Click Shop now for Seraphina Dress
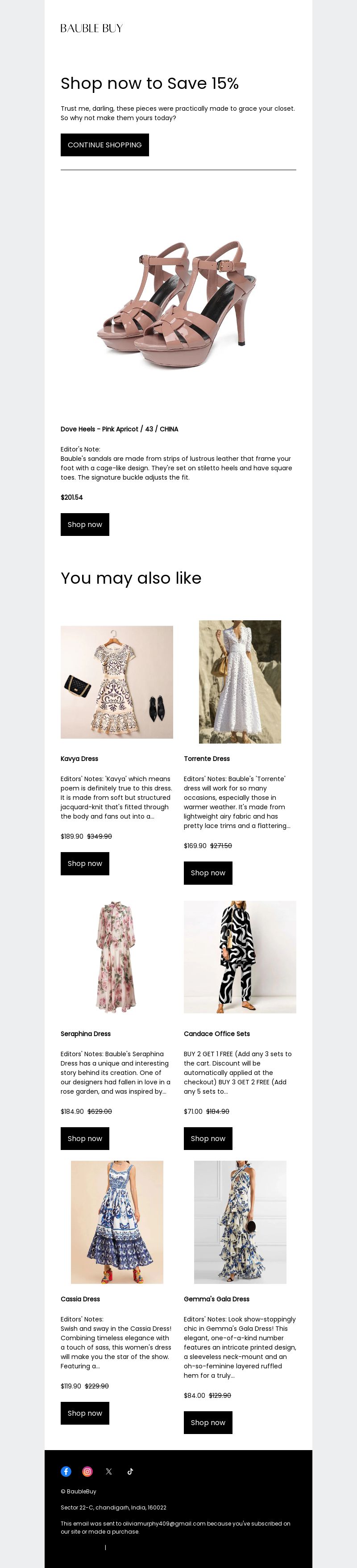 pyautogui.click(x=85, y=1138)
